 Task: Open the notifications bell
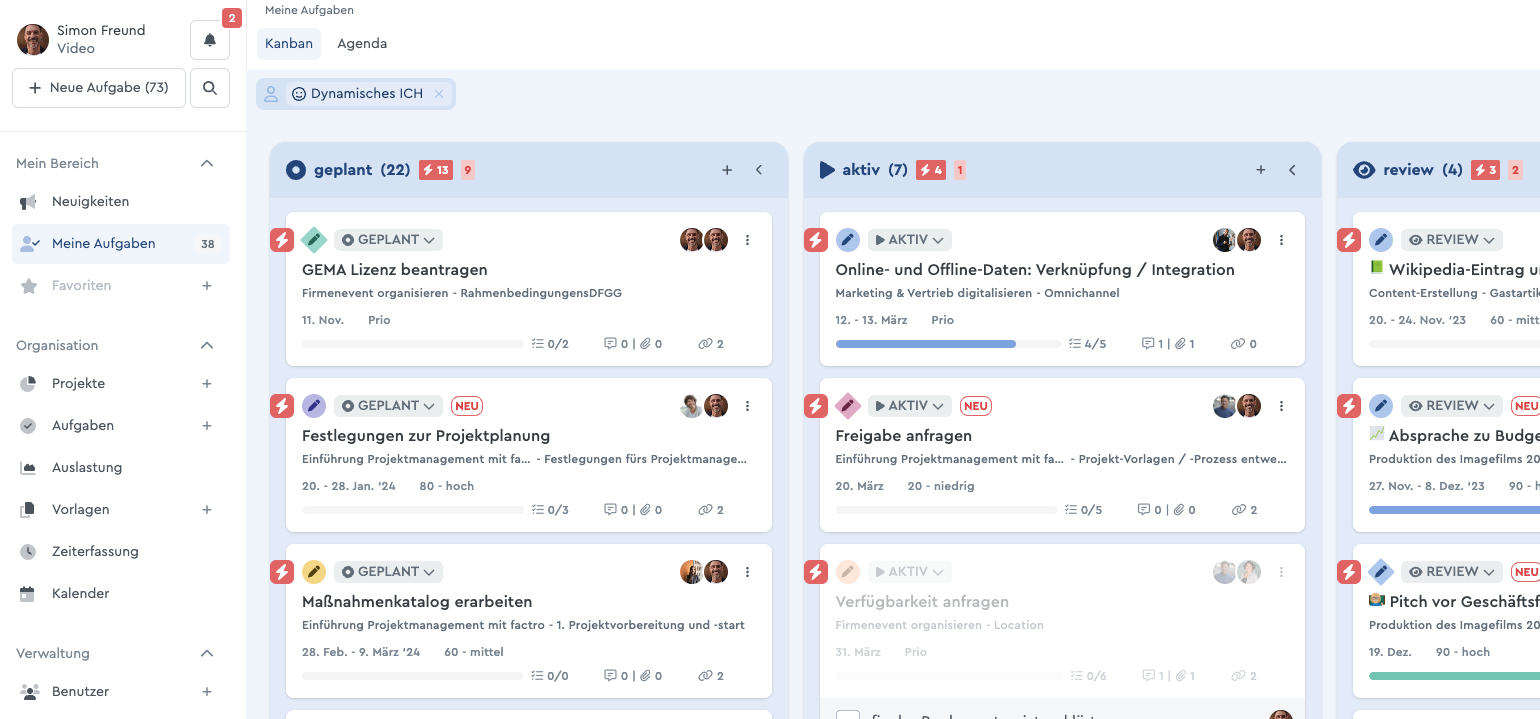pyautogui.click(x=210, y=40)
